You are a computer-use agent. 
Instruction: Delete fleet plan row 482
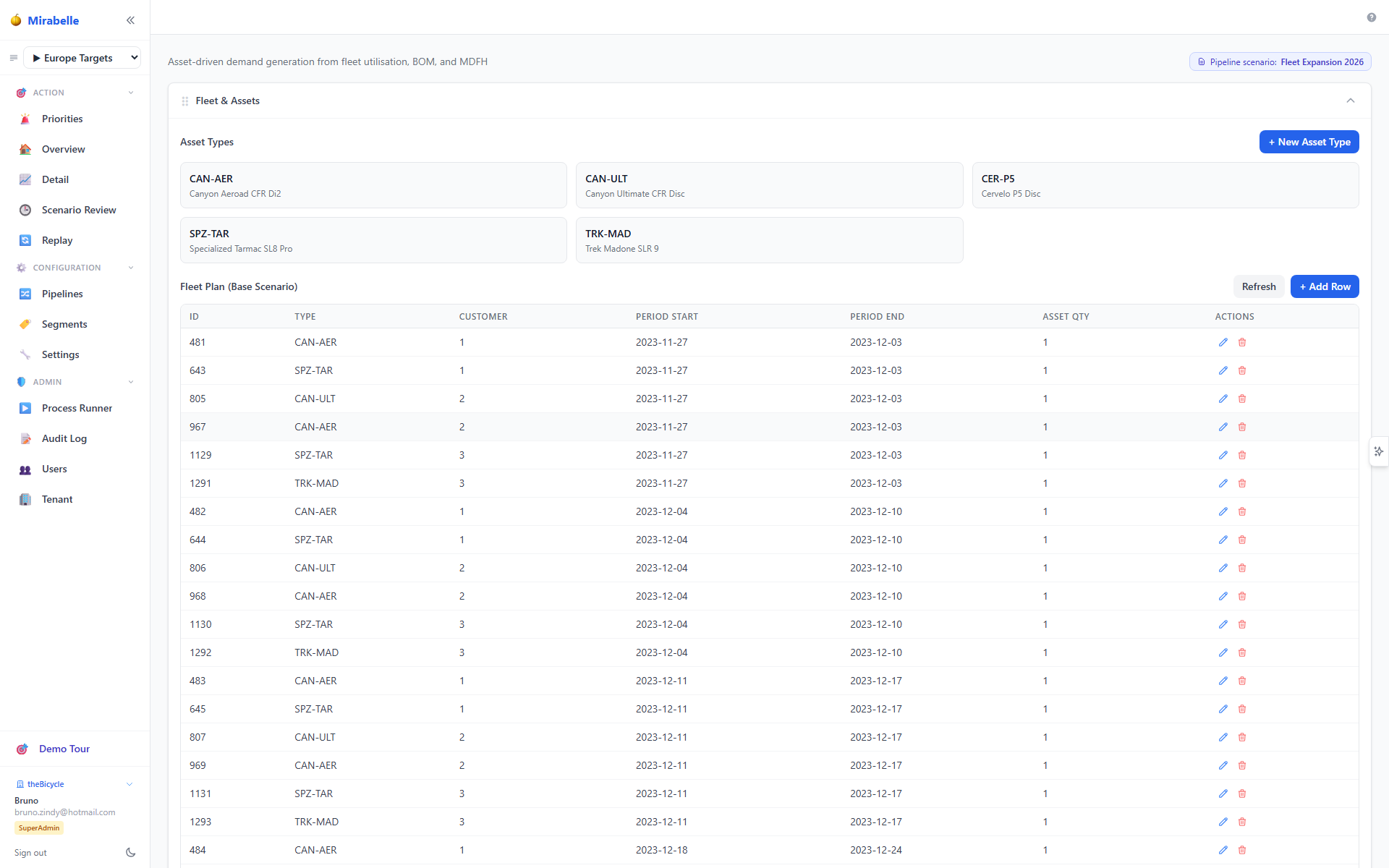click(x=1242, y=511)
